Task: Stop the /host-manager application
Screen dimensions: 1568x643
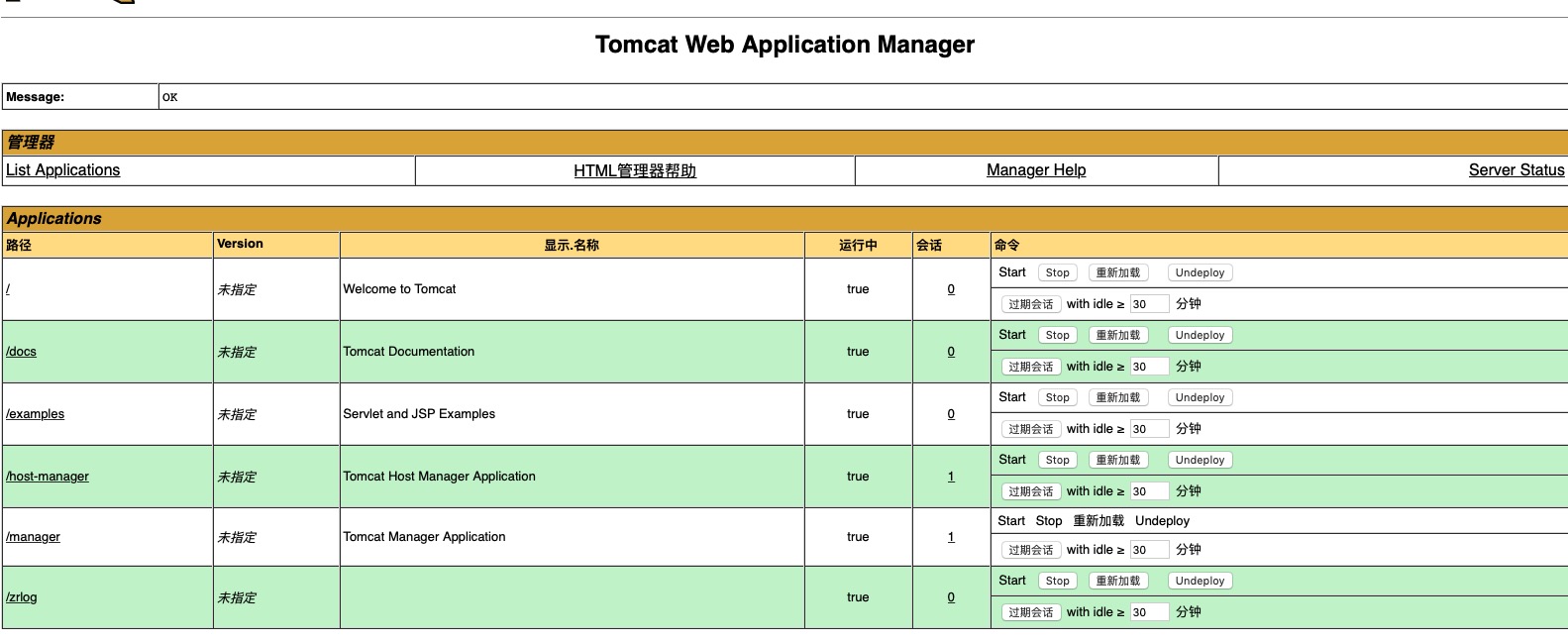Action: tap(1057, 460)
